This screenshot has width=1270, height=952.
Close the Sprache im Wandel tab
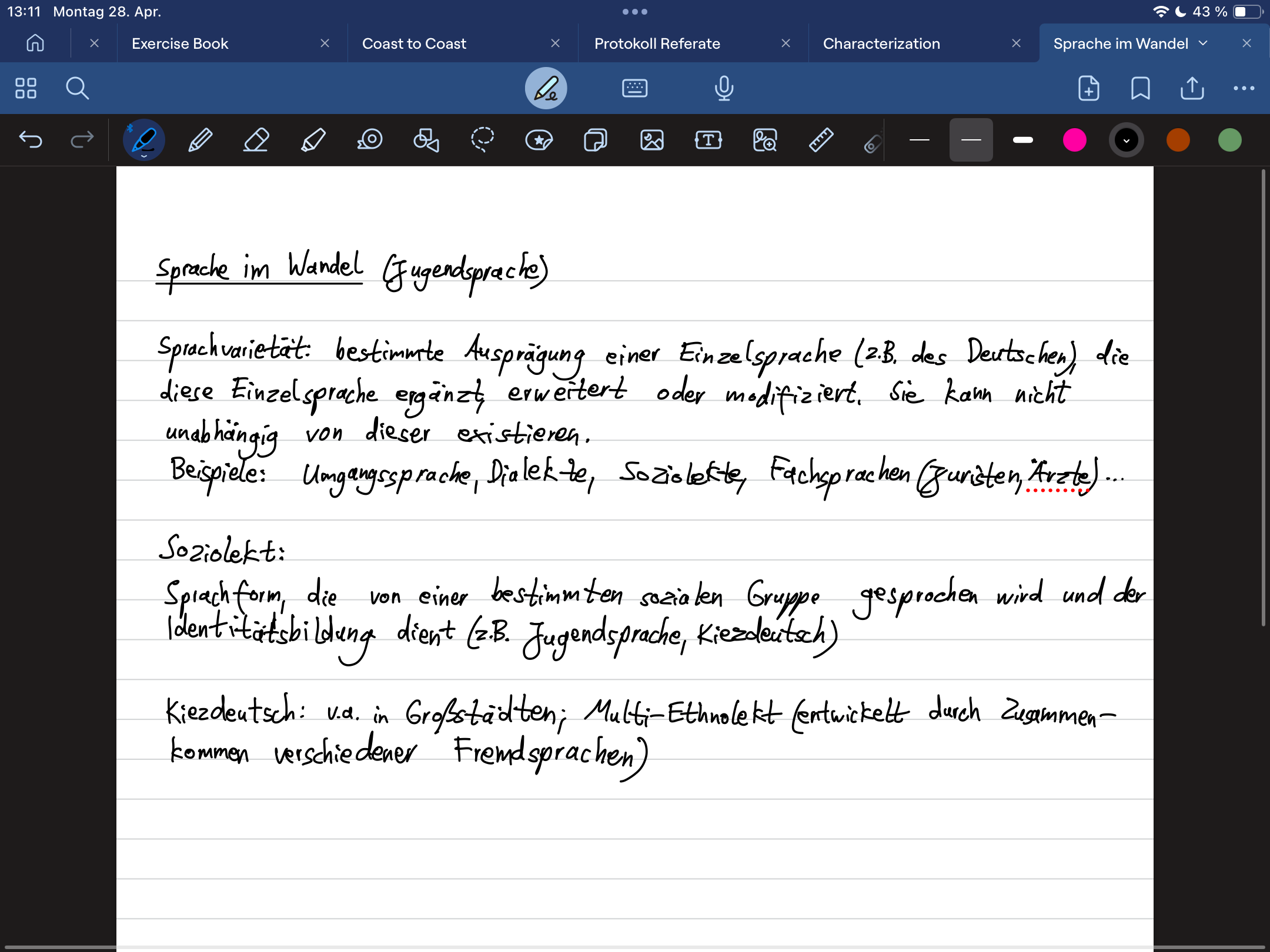tap(1247, 43)
